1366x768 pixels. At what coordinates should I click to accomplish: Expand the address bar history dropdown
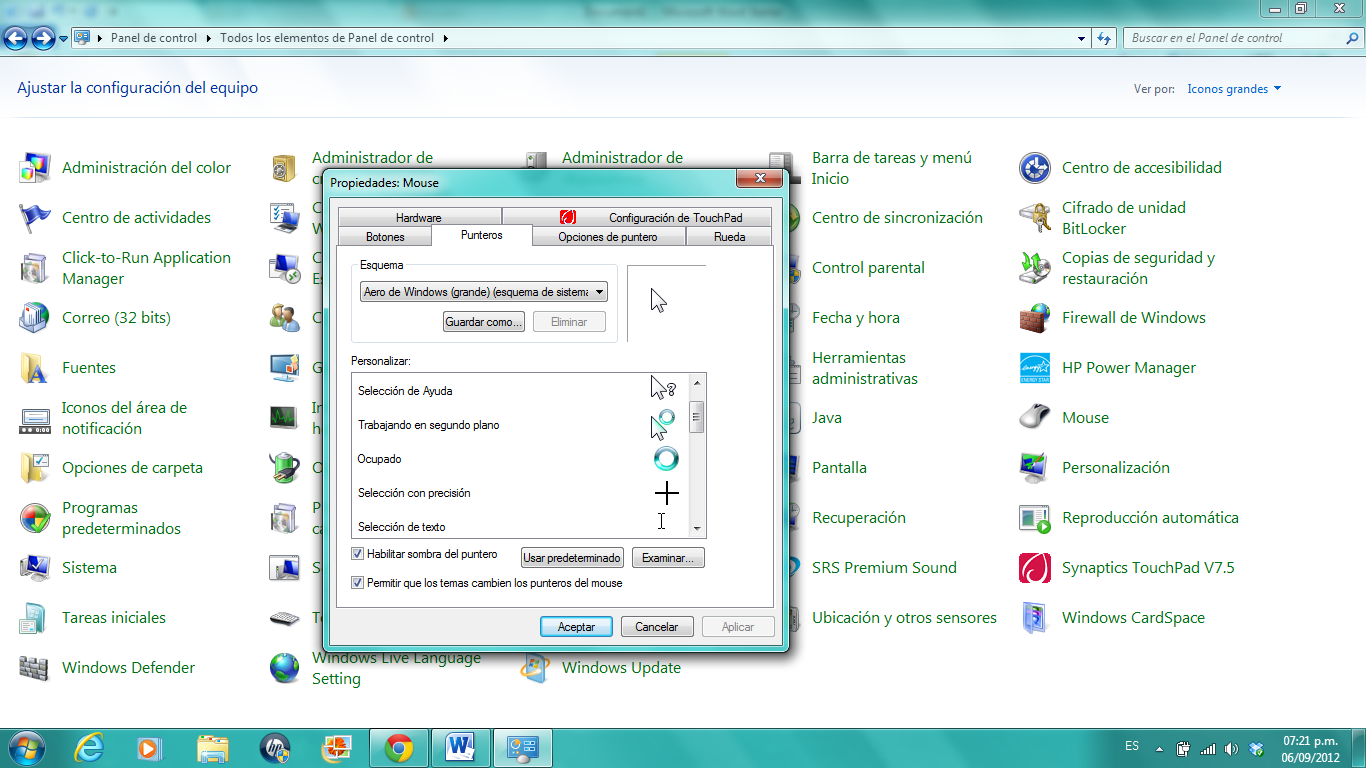1080,38
